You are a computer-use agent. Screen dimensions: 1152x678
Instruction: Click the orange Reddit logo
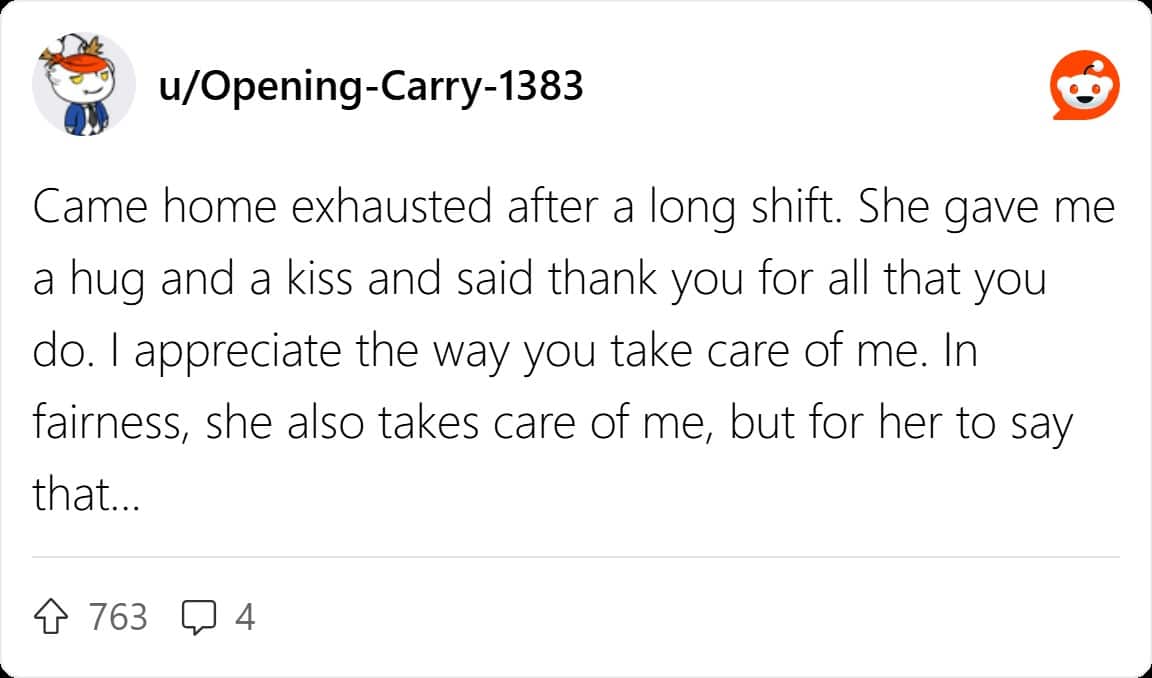click(x=1085, y=85)
